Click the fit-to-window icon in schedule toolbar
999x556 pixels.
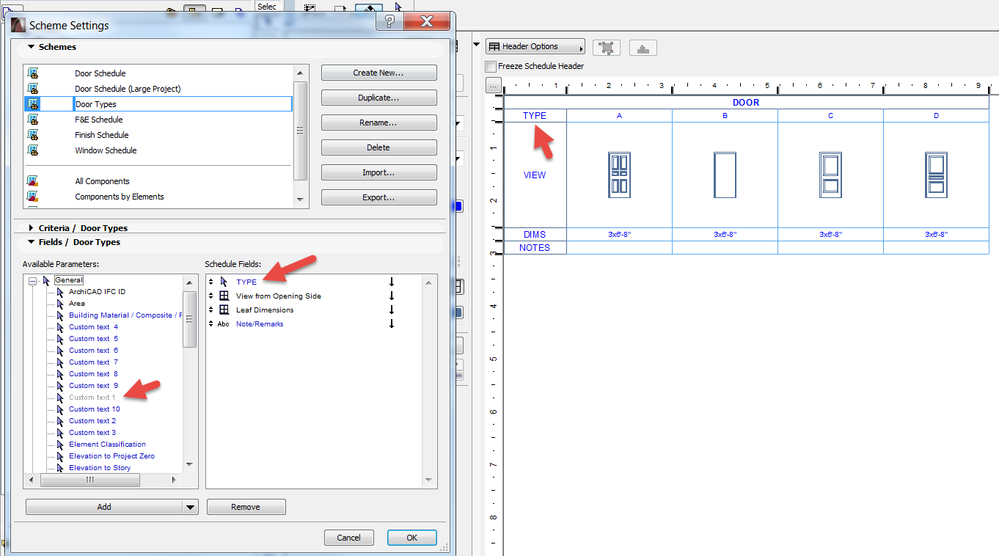[607, 48]
